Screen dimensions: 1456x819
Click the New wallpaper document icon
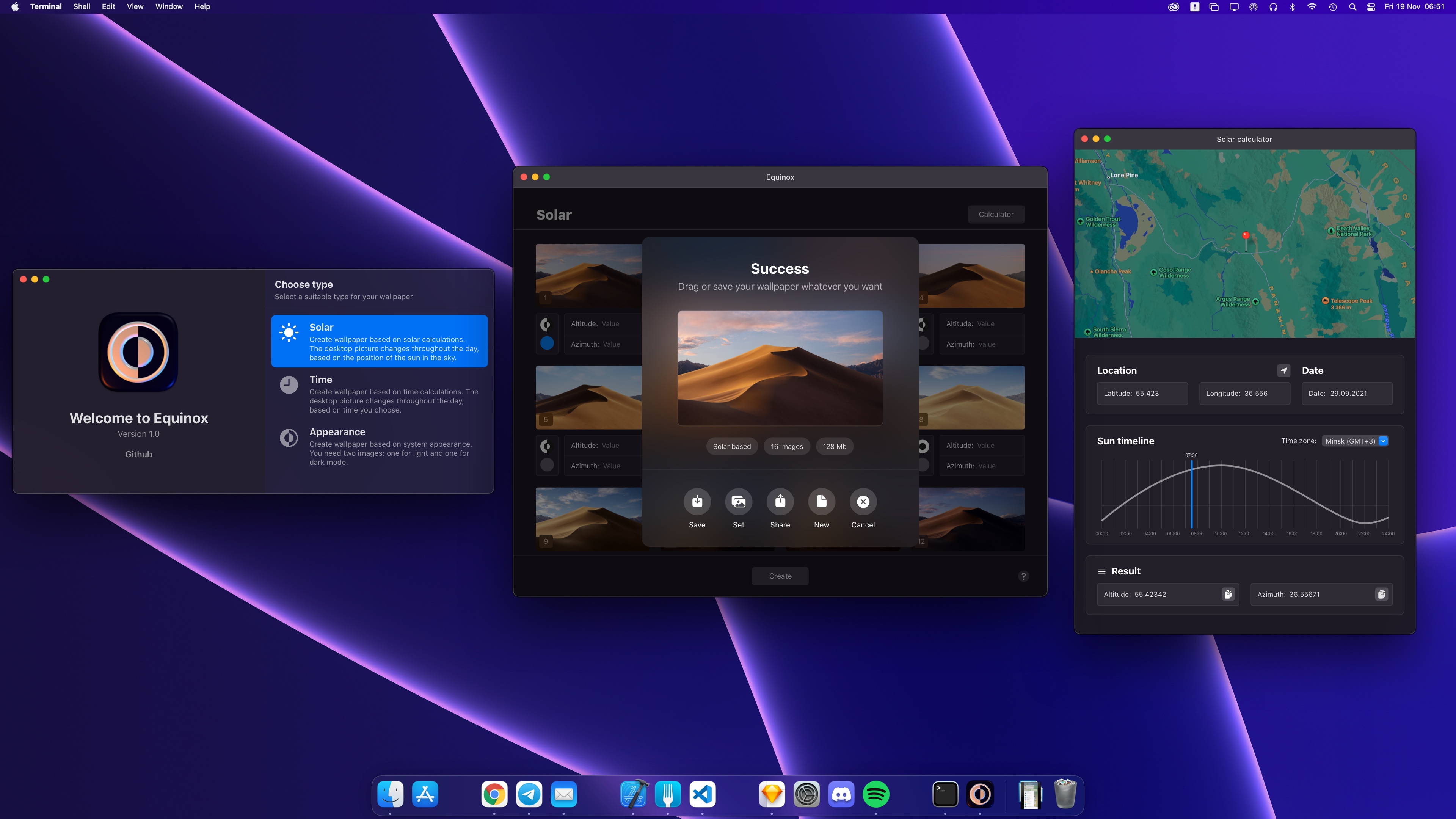pos(821,501)
